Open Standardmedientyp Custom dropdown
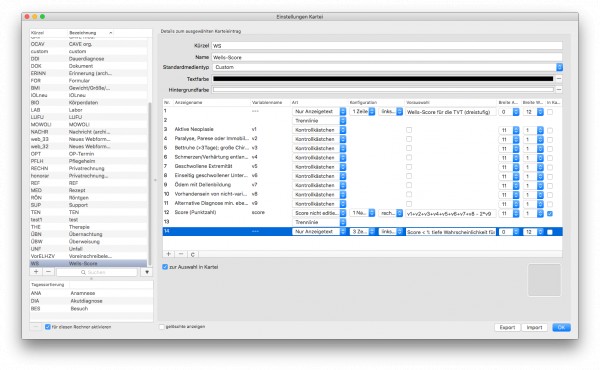The height and width of the screenshot is (370, 600). pyautogui.click(x=387, y=67)
